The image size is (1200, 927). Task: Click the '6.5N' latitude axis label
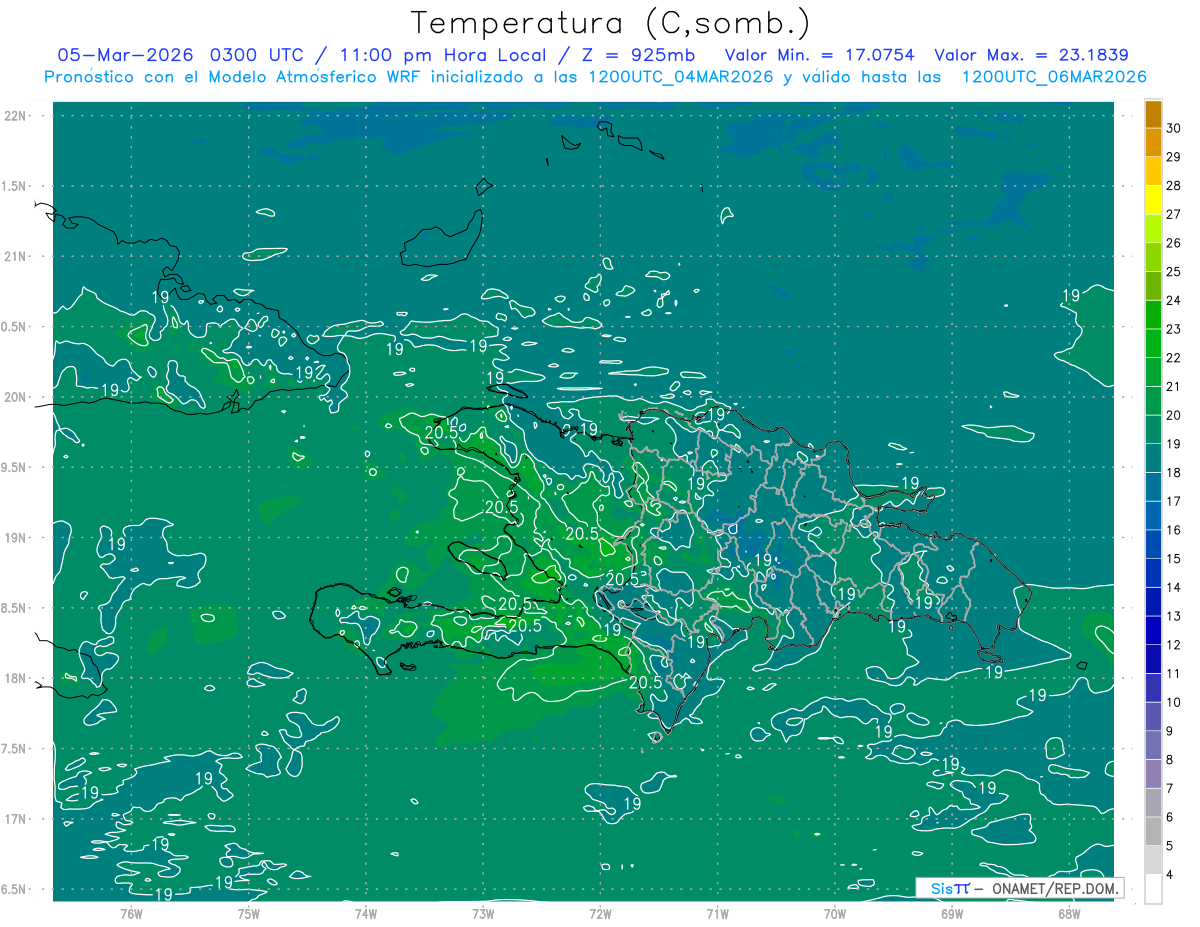point(15,889)
